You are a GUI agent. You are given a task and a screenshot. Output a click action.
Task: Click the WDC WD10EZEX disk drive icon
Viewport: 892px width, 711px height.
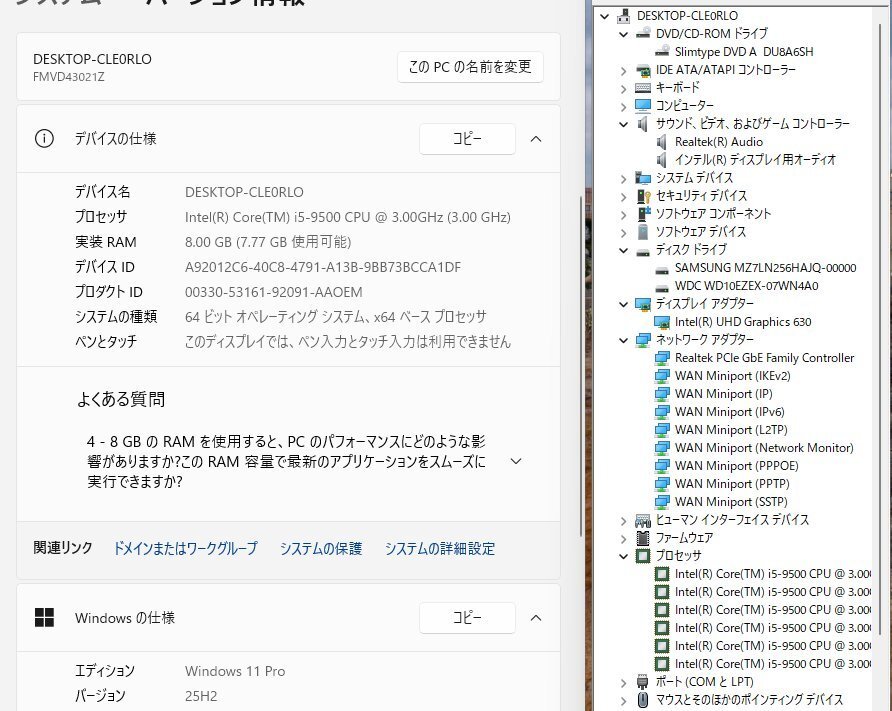pos(662,286)
